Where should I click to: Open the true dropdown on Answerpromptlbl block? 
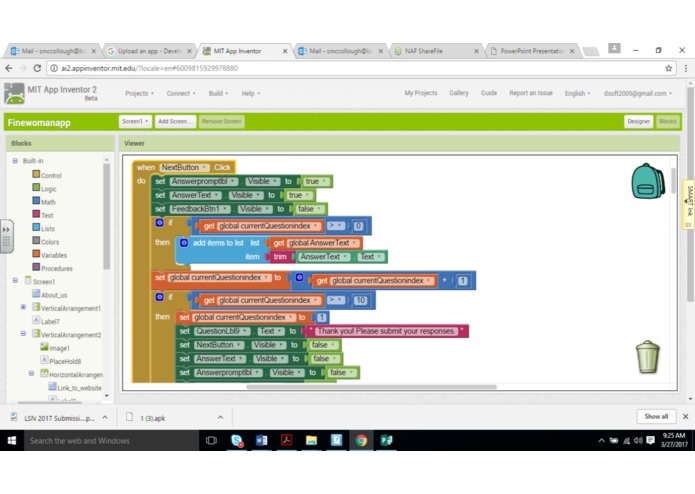(317, 181)
